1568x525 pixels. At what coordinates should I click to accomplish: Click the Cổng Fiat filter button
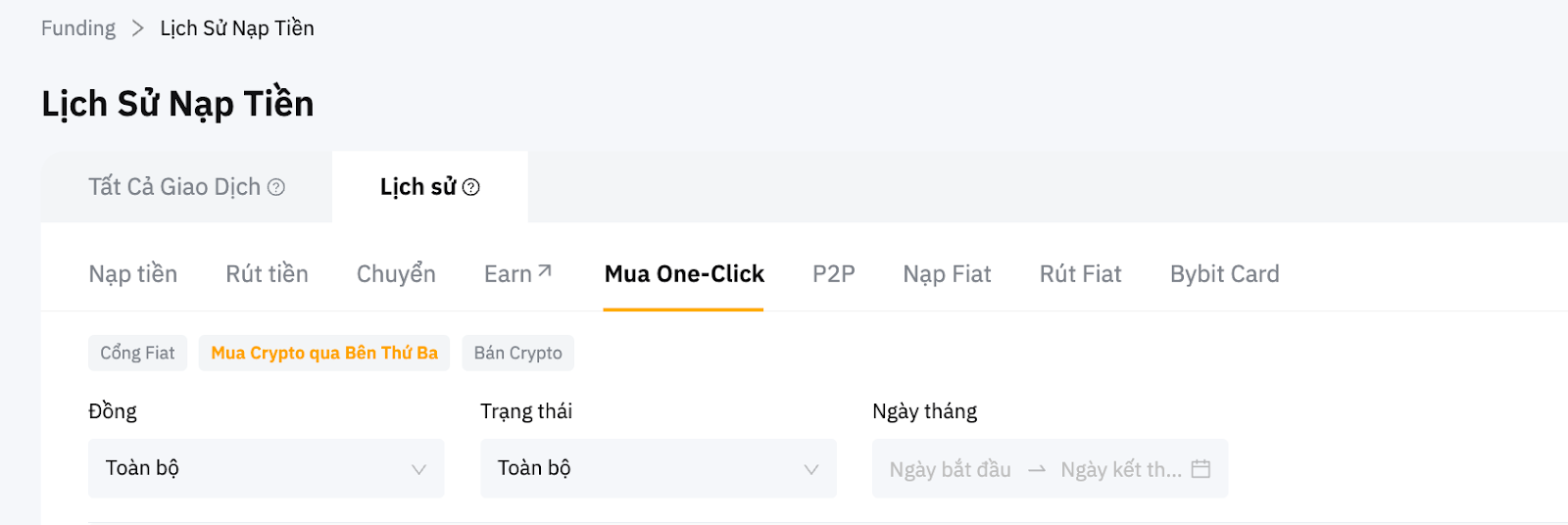click(137, 353)
